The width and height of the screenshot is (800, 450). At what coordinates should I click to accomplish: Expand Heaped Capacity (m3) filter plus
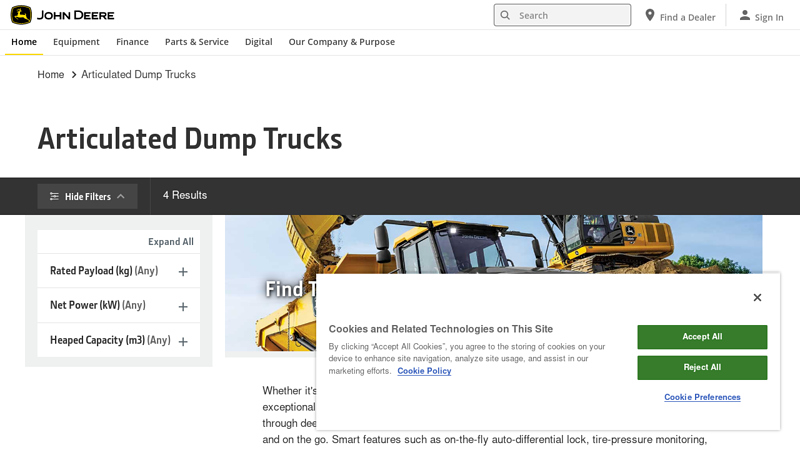[183, 342]
